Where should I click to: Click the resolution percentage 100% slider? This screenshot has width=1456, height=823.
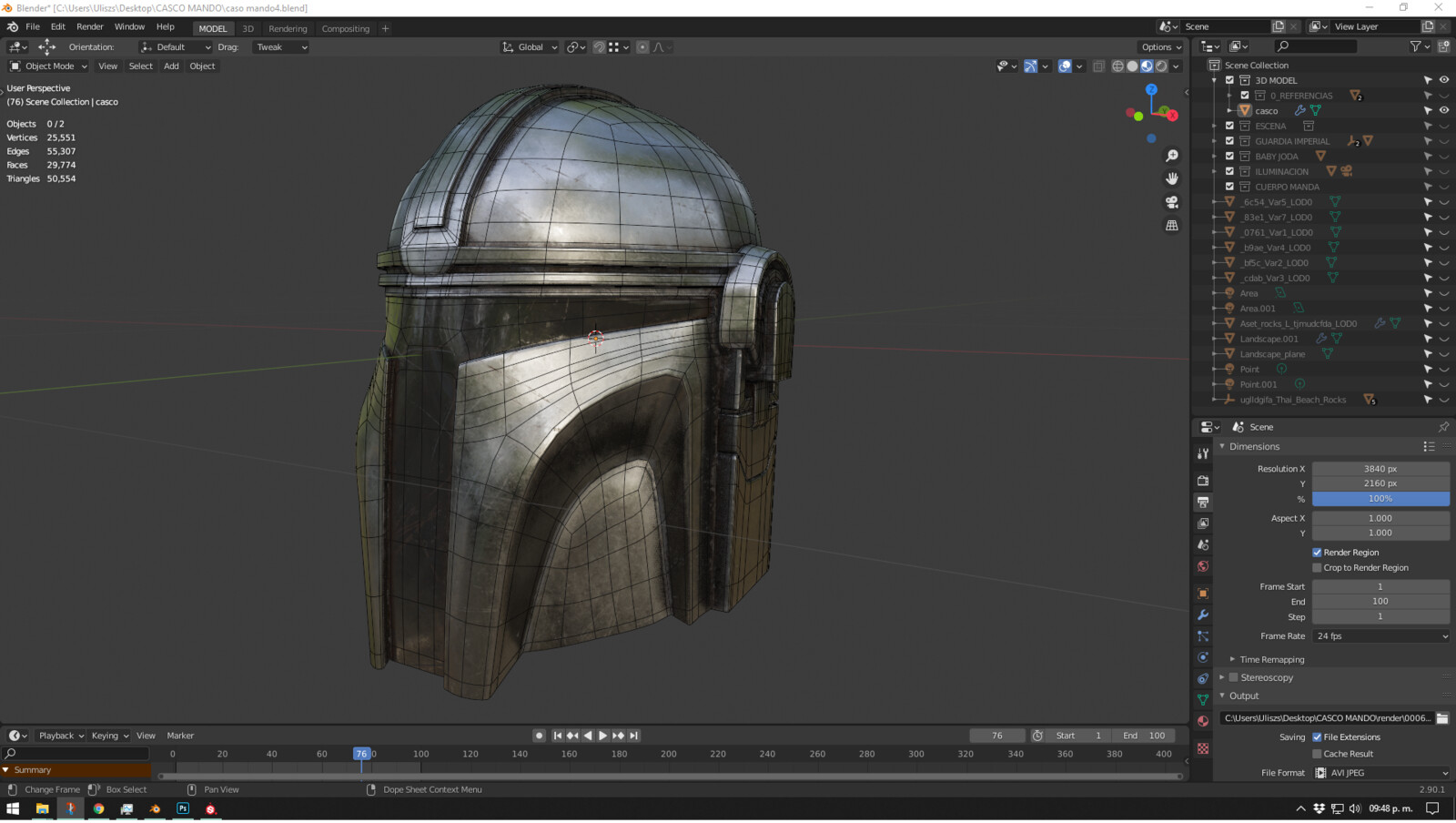[1380, 499]
